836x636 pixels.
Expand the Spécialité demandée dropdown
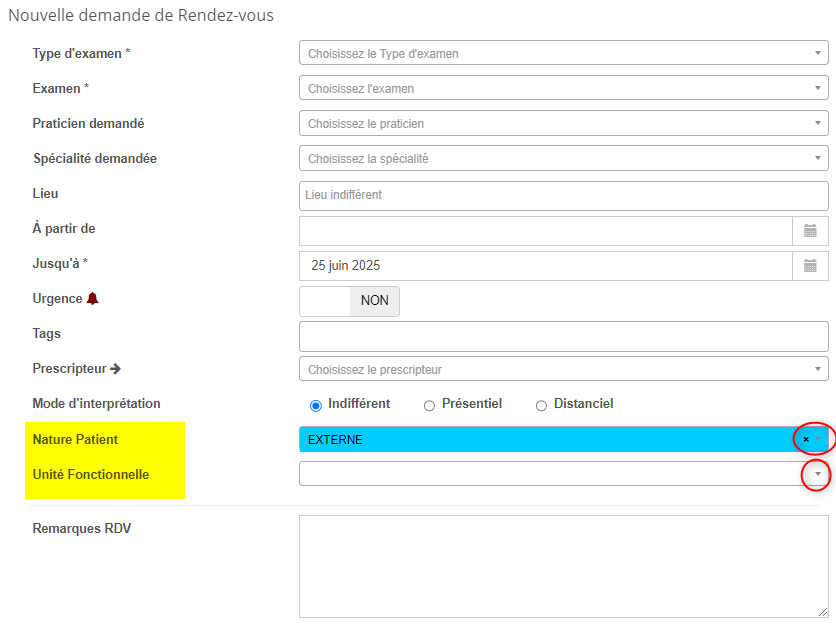(x=563, y=159)
